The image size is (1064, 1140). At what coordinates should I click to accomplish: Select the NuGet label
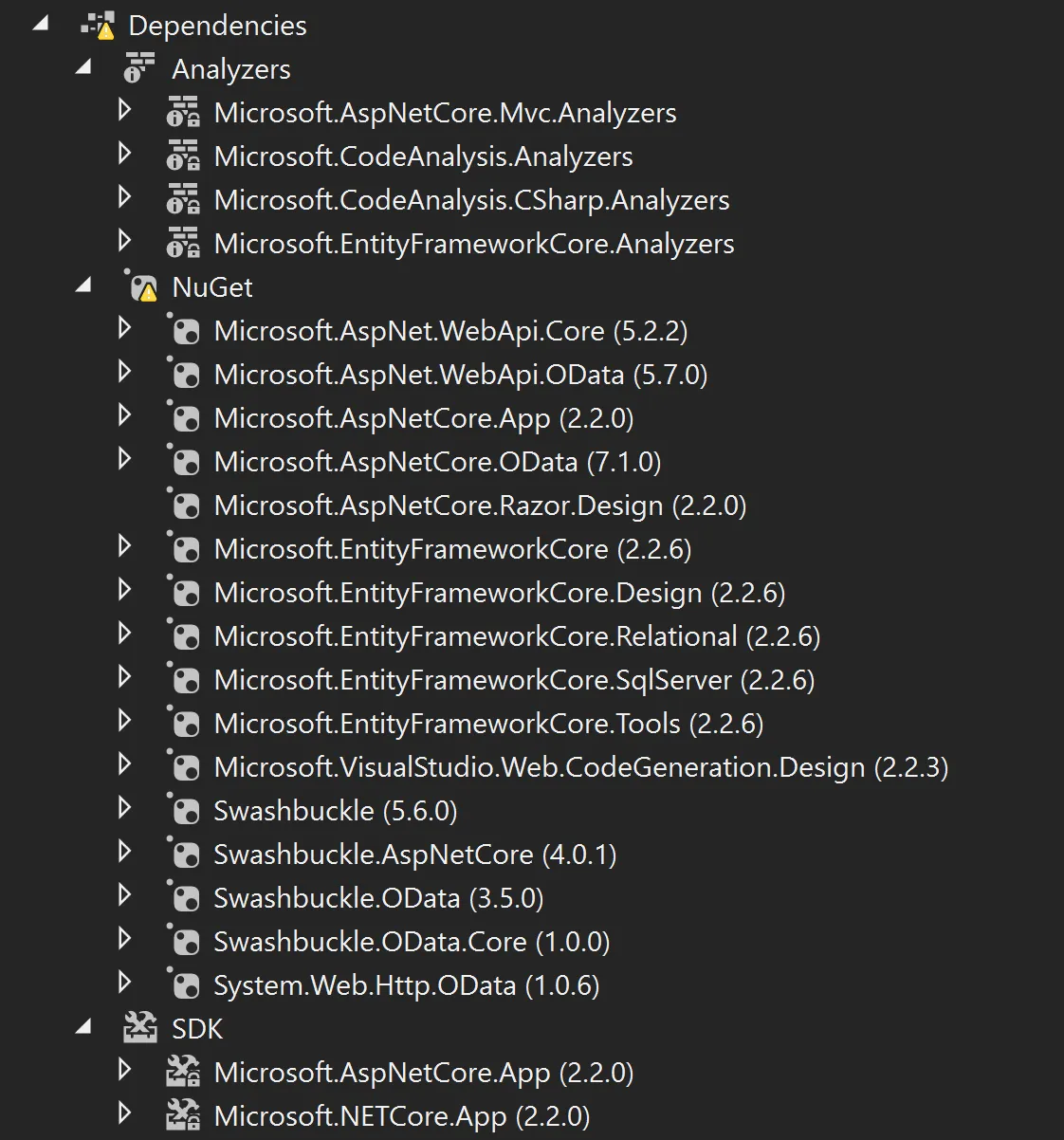pos(212,287)
